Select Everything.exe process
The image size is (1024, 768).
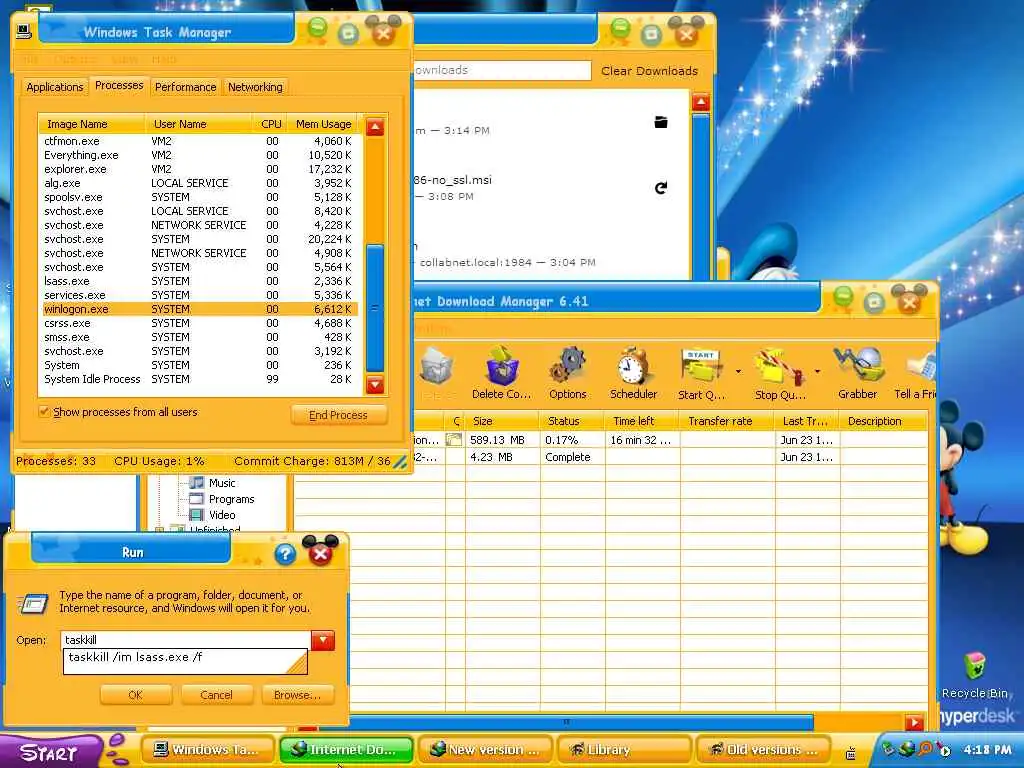tap(199, 155)
